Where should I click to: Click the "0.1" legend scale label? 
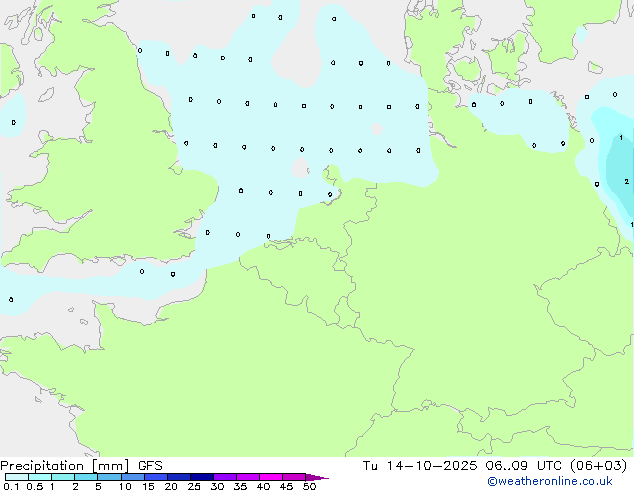[x=11, y=486]
